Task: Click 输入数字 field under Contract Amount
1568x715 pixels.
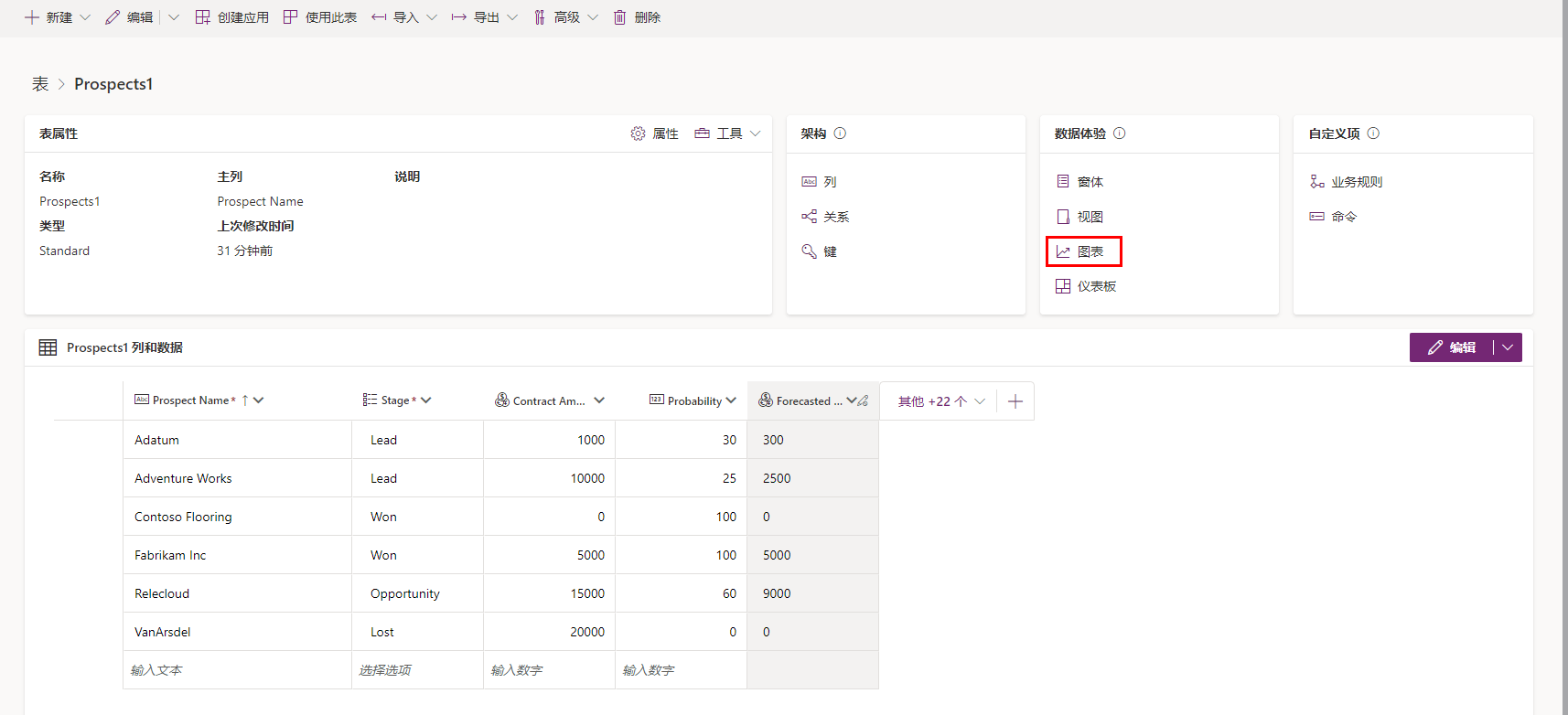Action: coord(550,670)
